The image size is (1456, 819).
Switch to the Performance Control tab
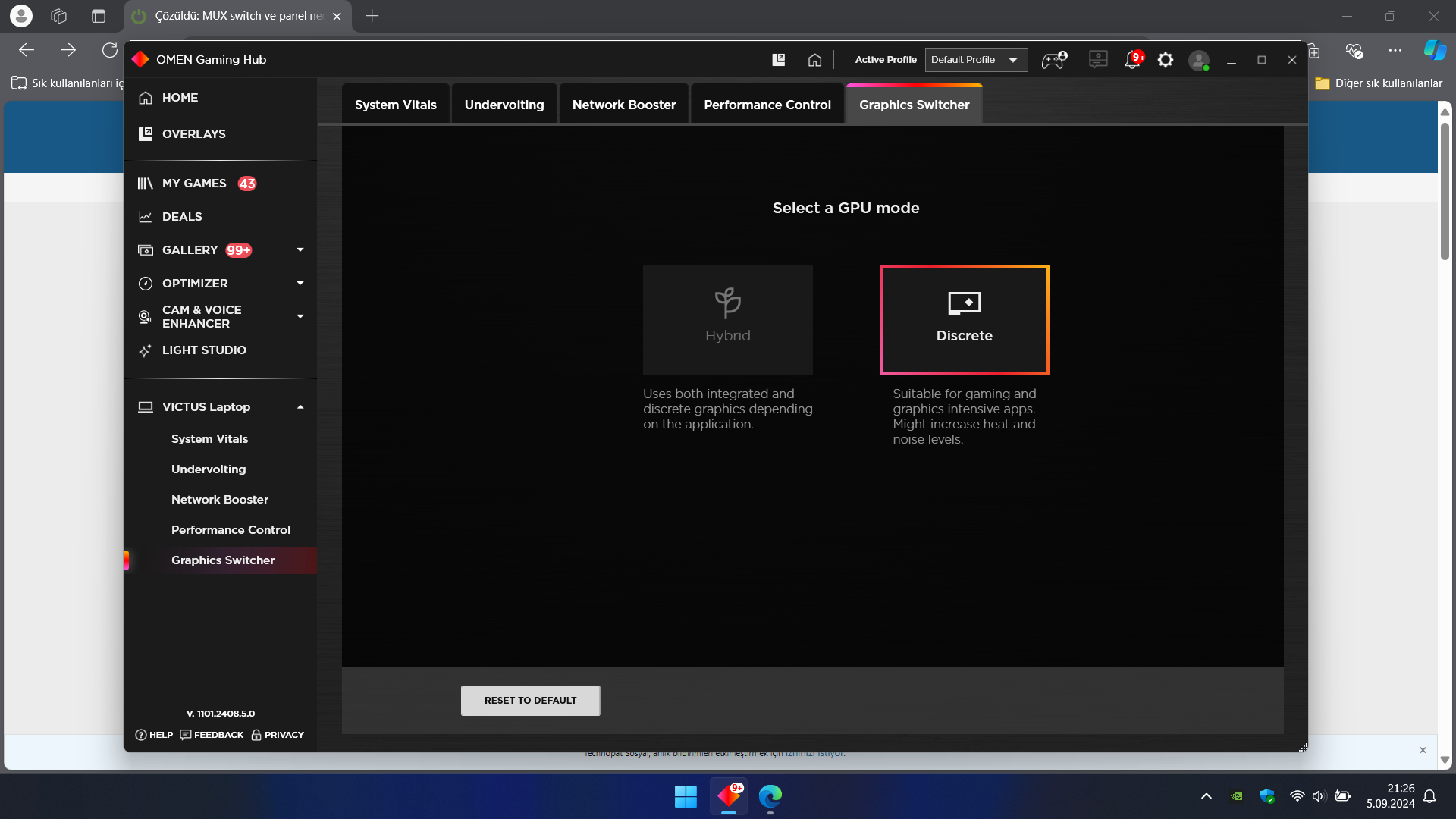click(767, 105)
